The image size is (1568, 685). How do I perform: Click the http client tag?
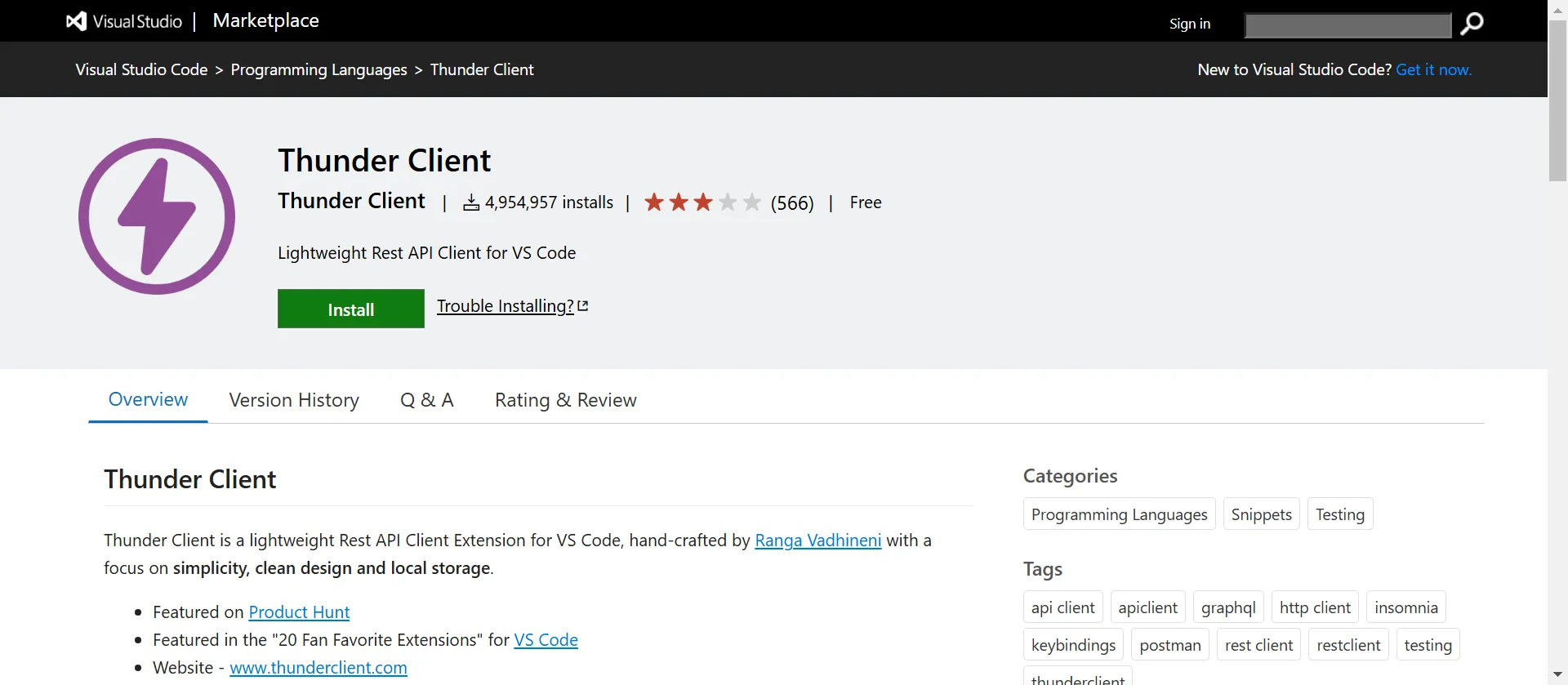[x=1315, y=607]
